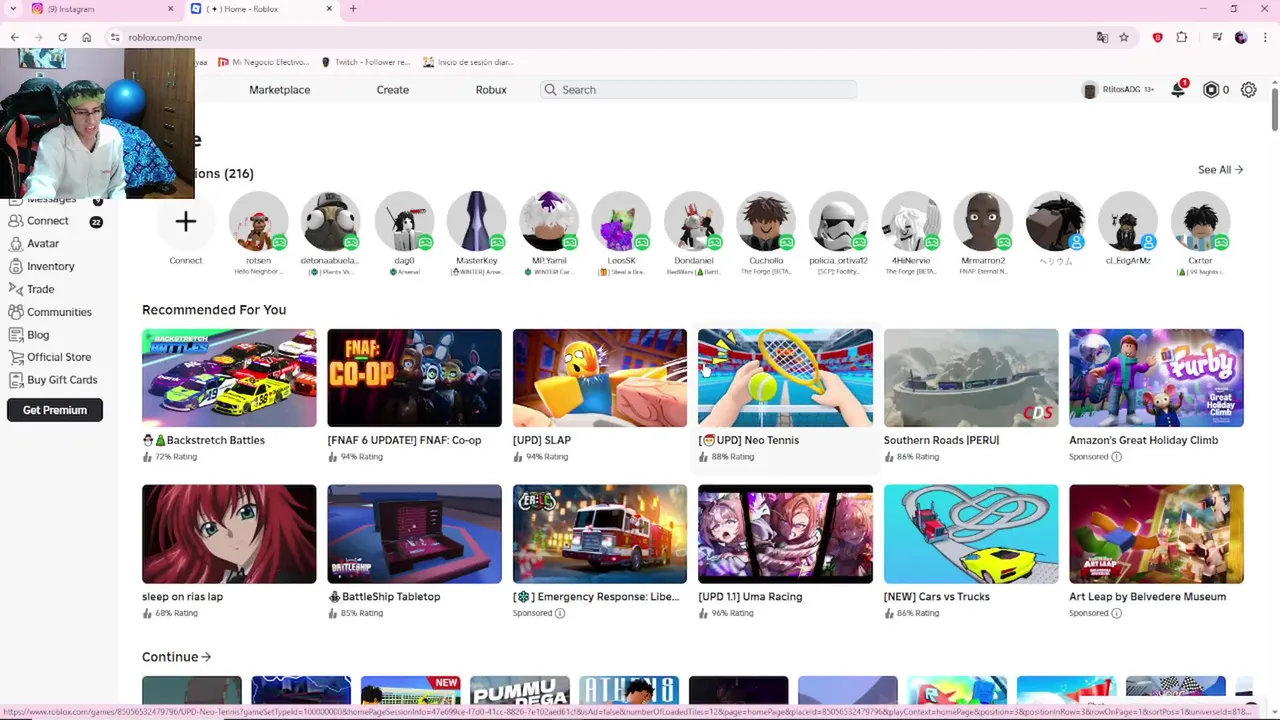Viewport: 1280px width, 720px height.
Task: Click the page vertical scrollbar
Action: pos(1275,110)
